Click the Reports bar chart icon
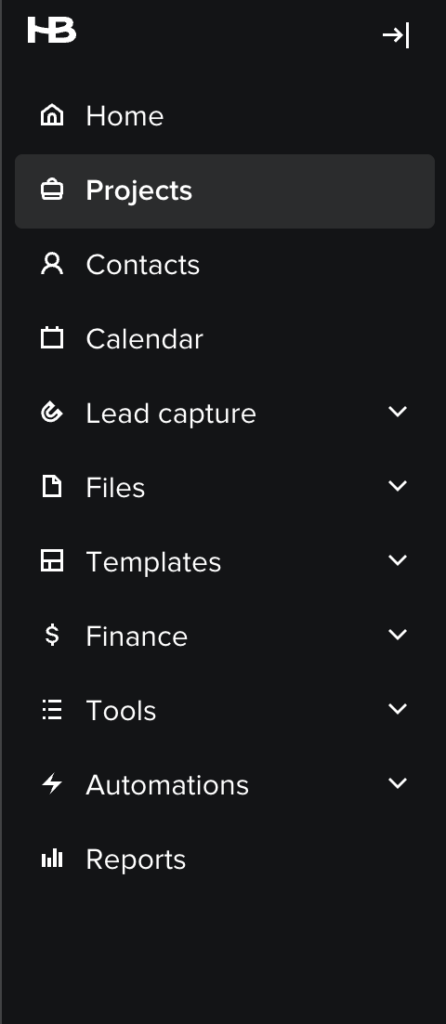This screenshot has width=446, height=1024. pos(52,858)
